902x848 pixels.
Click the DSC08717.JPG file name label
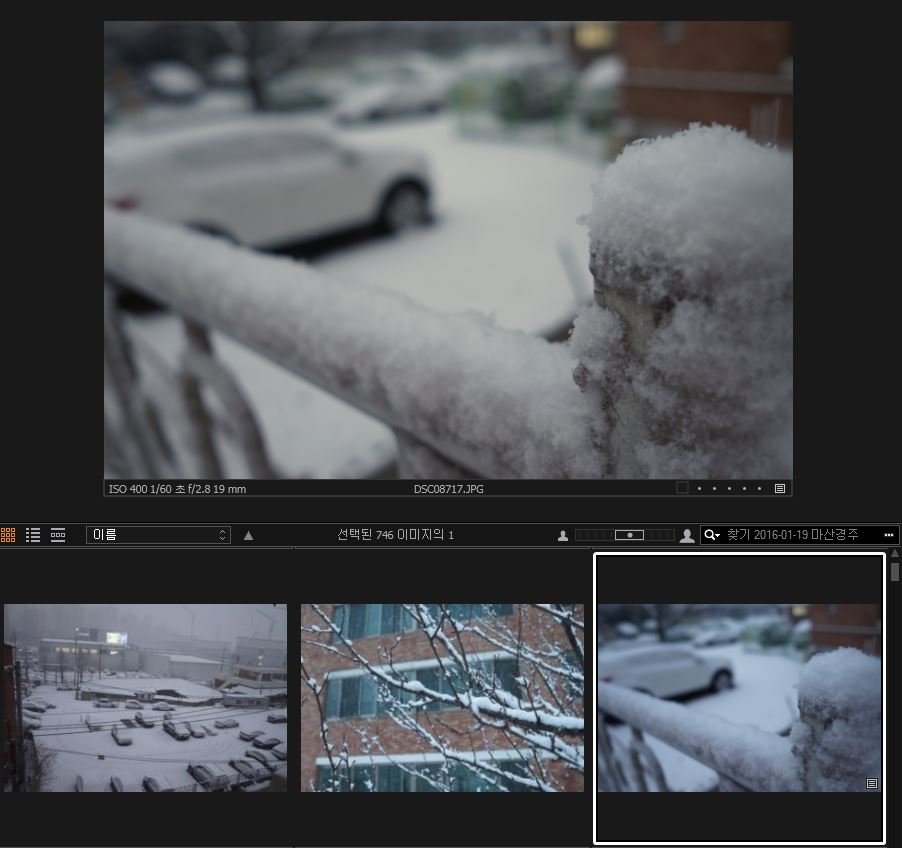coord(449,489)
